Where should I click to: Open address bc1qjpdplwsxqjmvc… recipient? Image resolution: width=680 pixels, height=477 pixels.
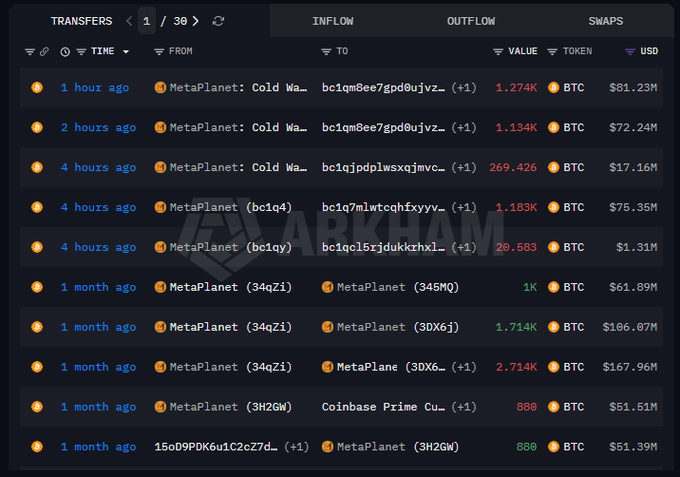383,167
